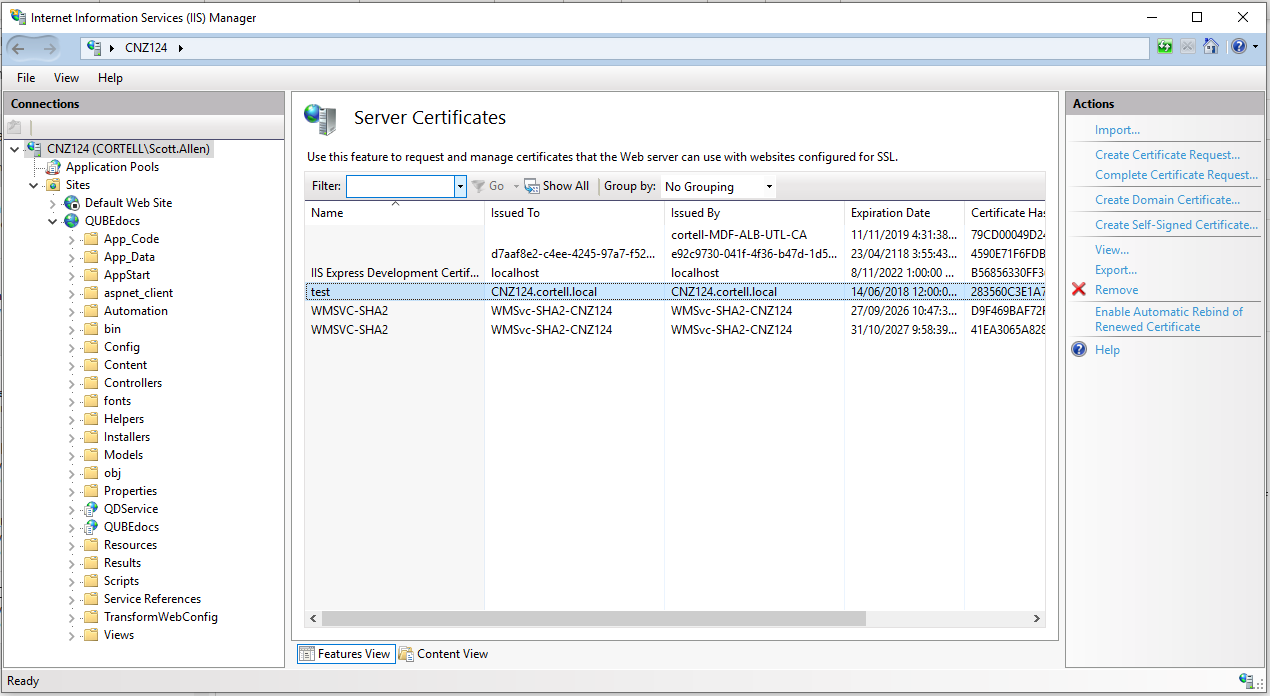The height and width of the screenshot is (696, 1270).
Task: Select the cortell-MDF-ALB-UTL-CA certificate row
Action: point(675,235)
